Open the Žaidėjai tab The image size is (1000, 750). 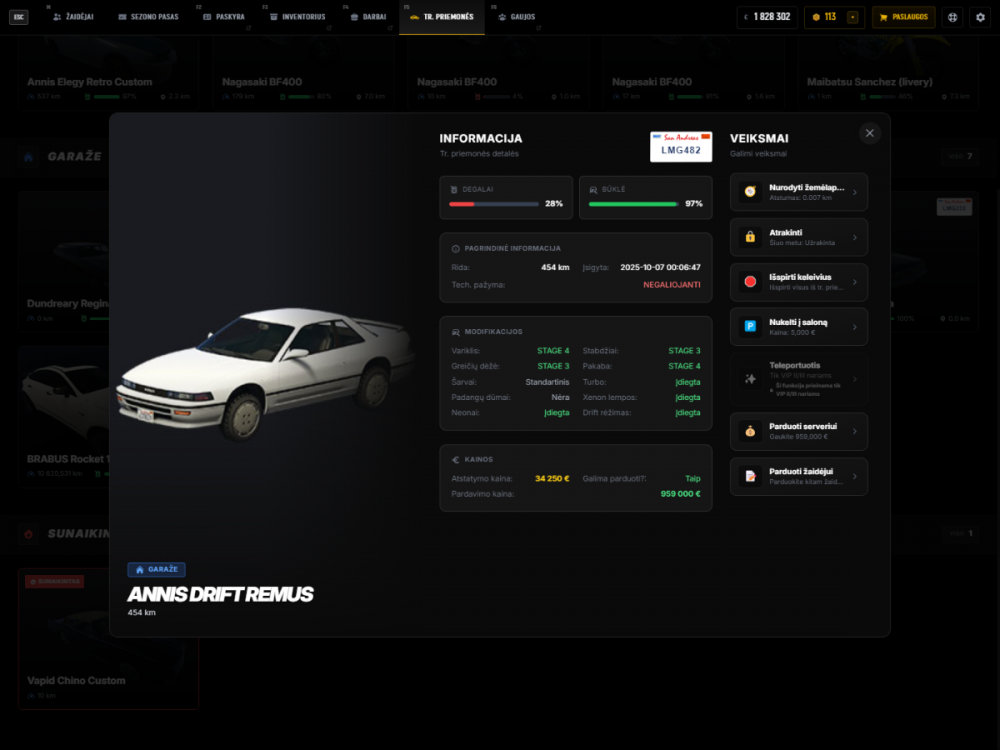click(73, 17)
